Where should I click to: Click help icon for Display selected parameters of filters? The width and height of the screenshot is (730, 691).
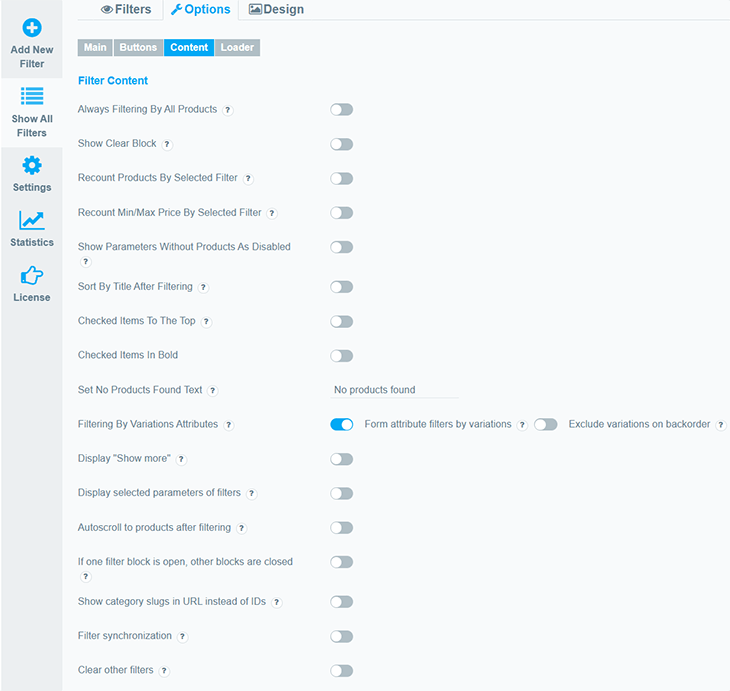tap(251, 494)
